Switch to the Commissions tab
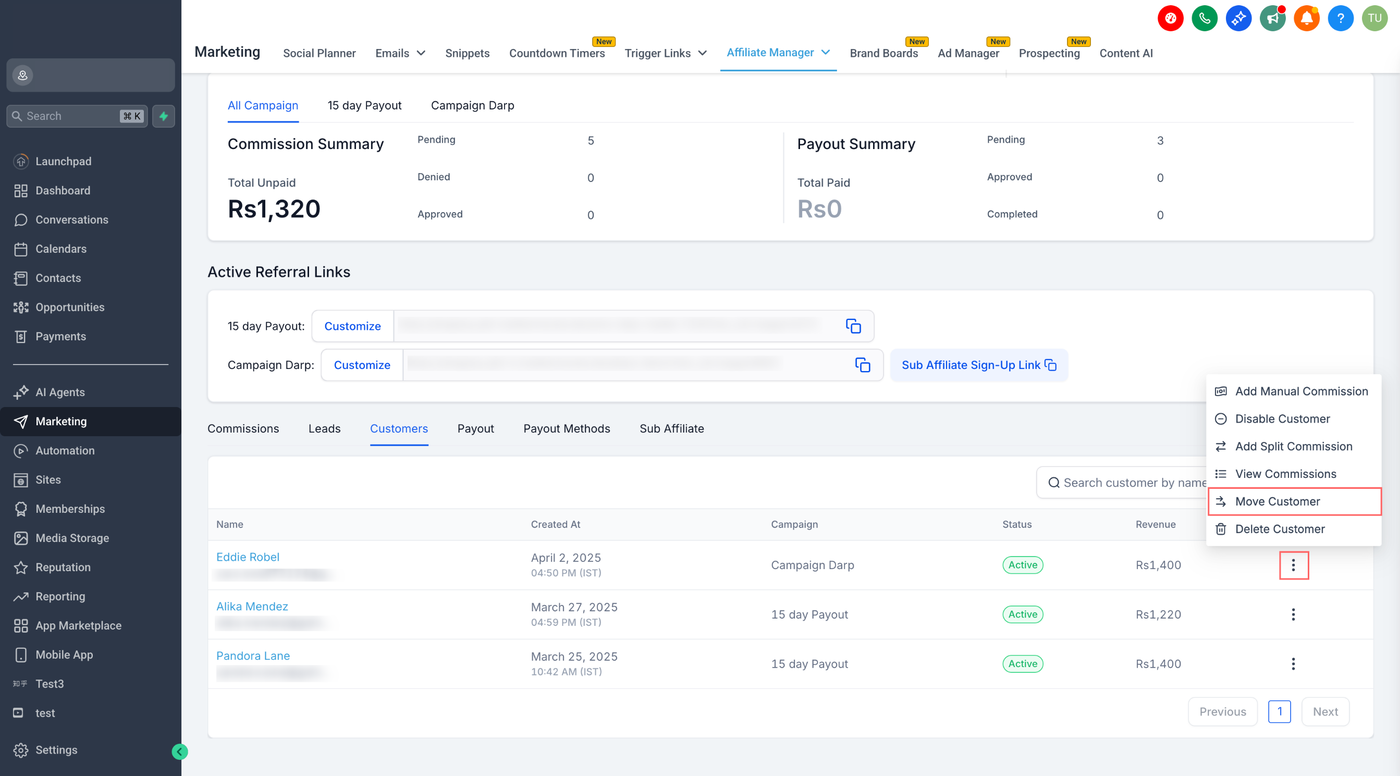1400x776 pixels. coord(243,429)
